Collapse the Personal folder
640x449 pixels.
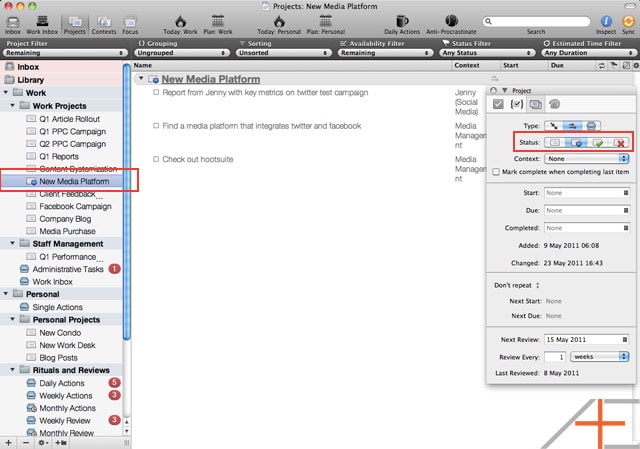tap(6, 293)
